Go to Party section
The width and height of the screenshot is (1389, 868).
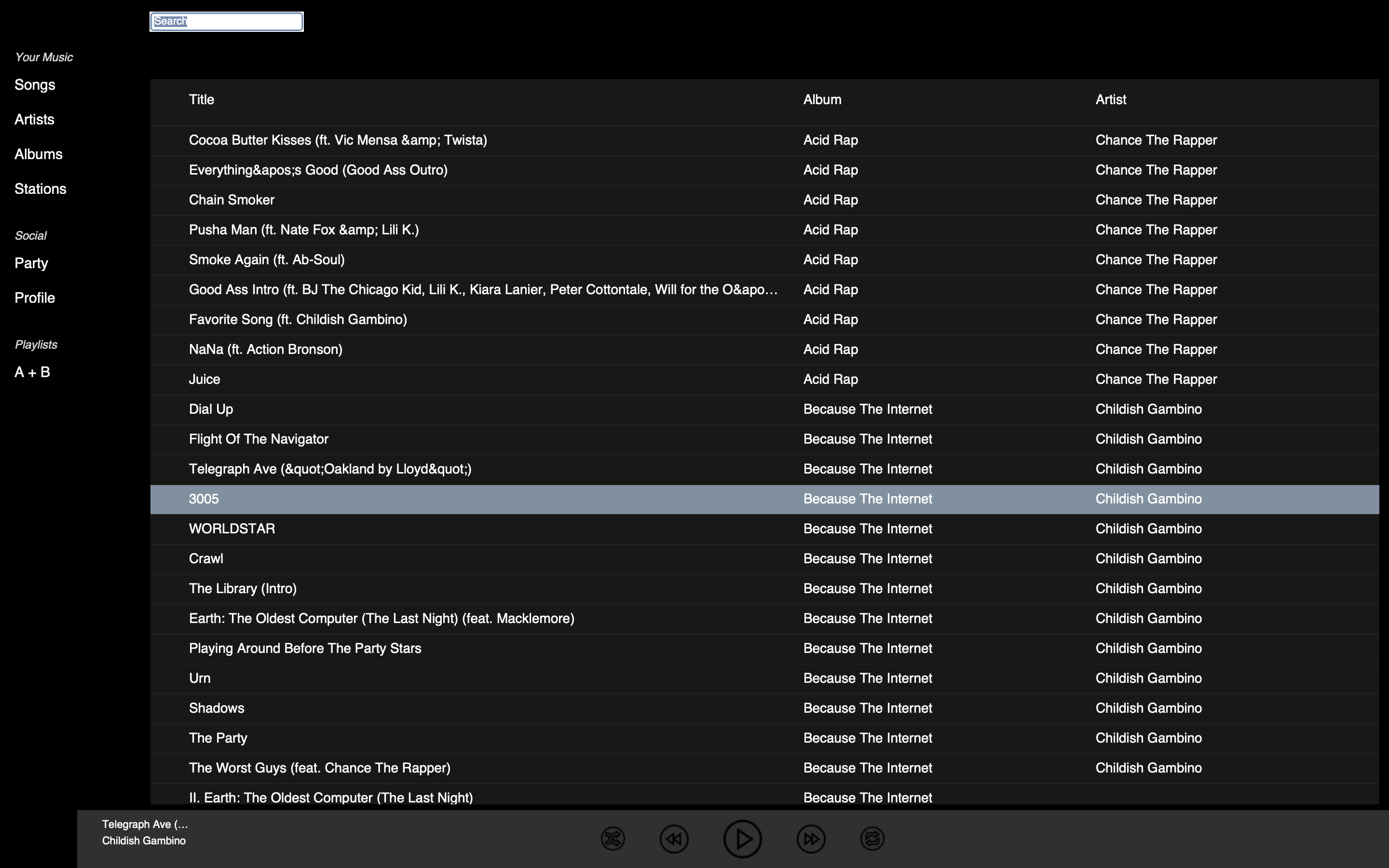(31, 263)
